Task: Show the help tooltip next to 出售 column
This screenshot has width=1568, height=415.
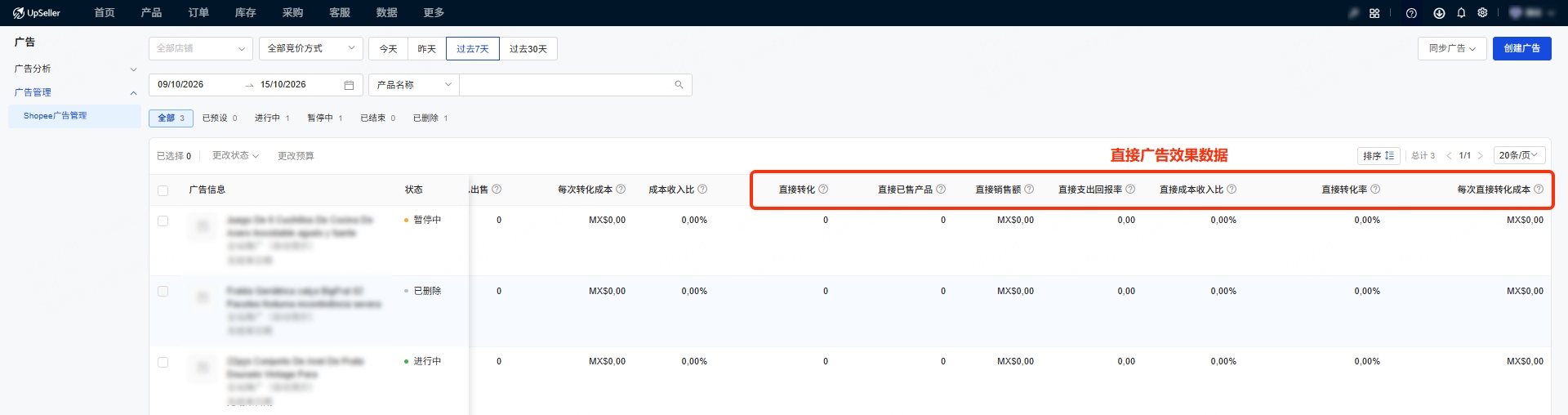Action: point(497,190)
